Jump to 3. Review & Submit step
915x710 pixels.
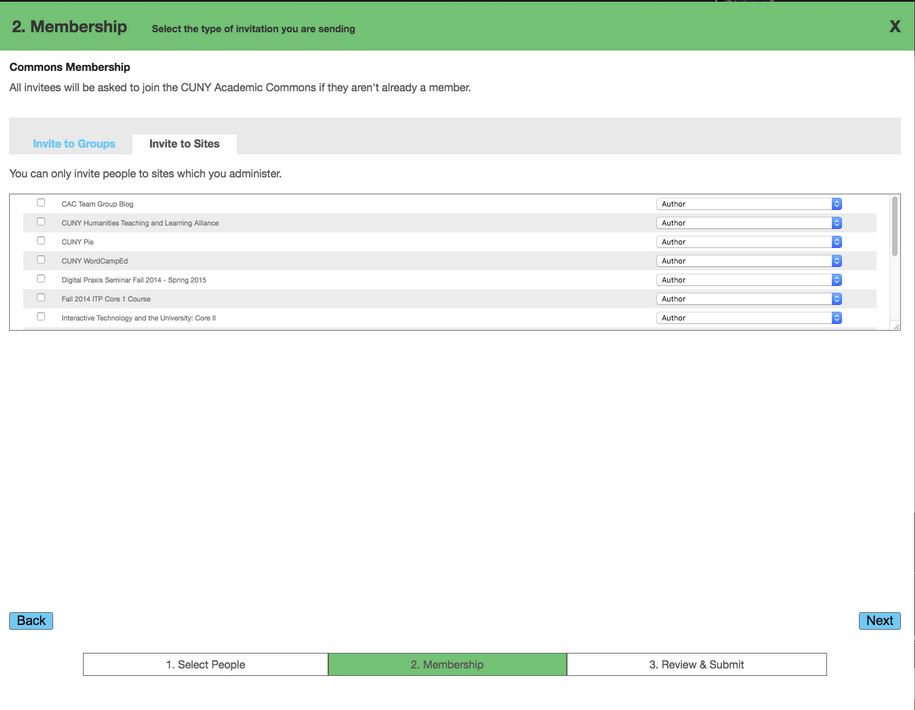[697, 664]
